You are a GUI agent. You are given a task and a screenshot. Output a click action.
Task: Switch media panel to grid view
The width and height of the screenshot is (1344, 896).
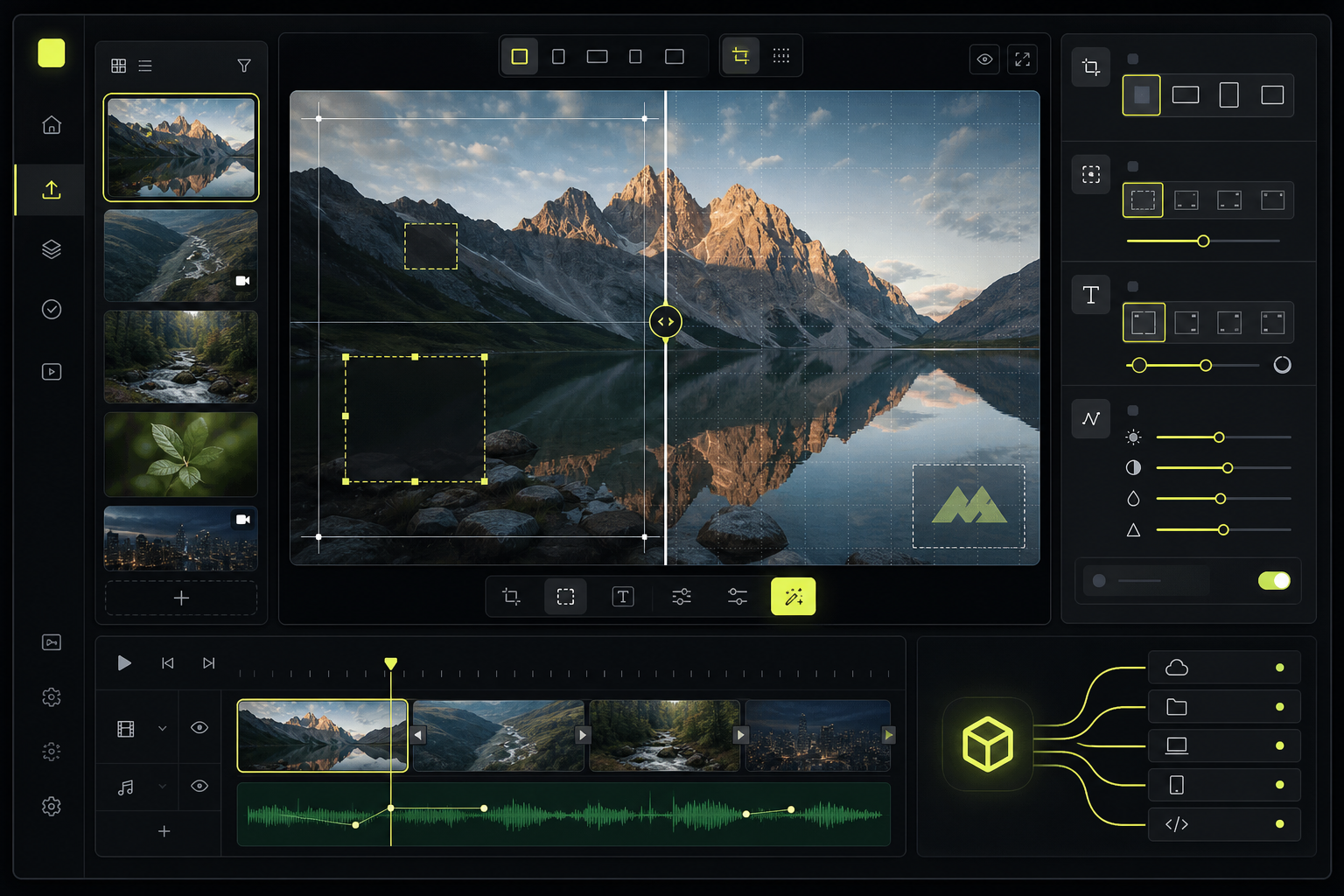[x=119, y=66]
